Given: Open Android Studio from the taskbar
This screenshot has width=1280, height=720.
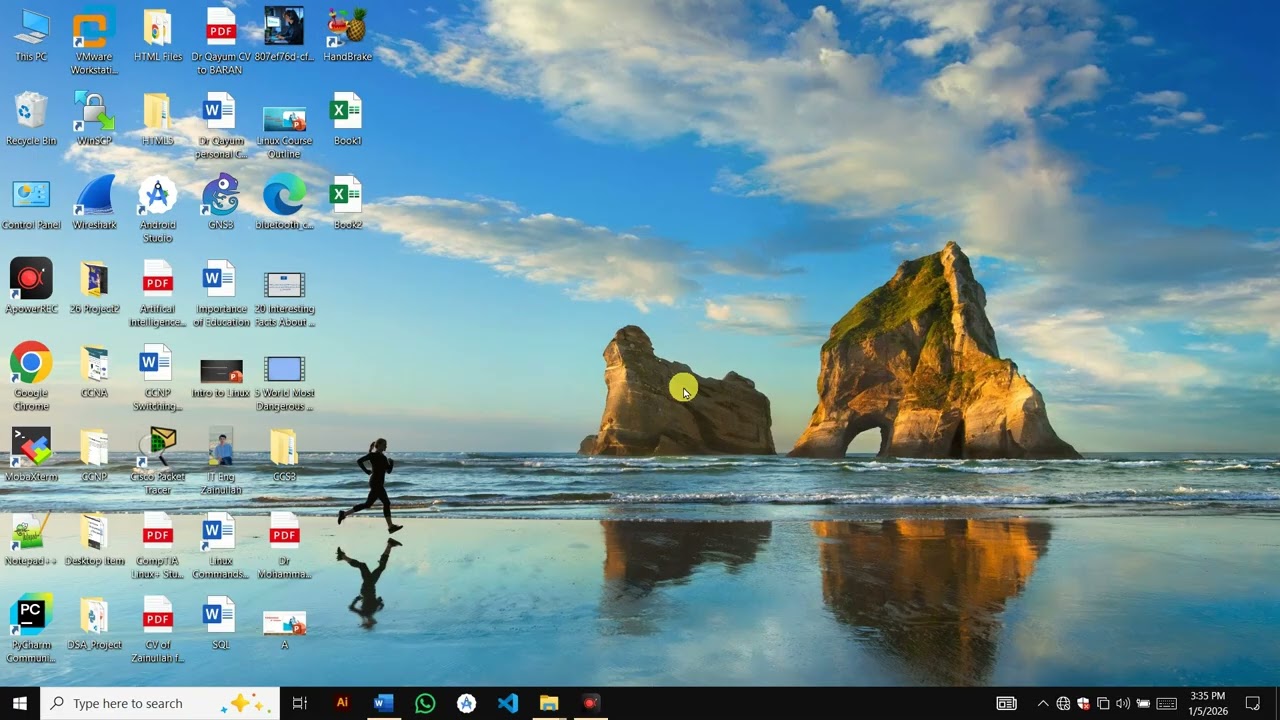Looking at the screenshot, I should click(x=466, y=703).
